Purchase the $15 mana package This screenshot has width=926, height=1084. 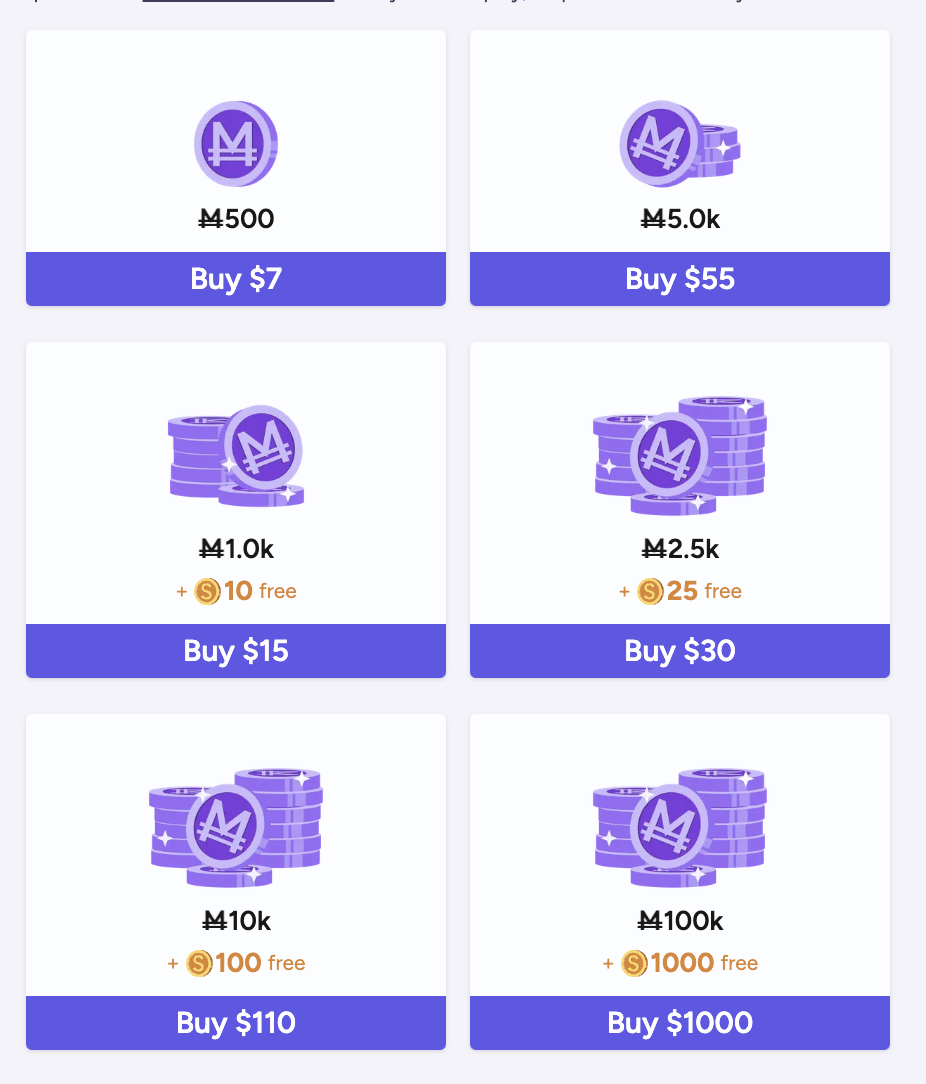point(236,651)
